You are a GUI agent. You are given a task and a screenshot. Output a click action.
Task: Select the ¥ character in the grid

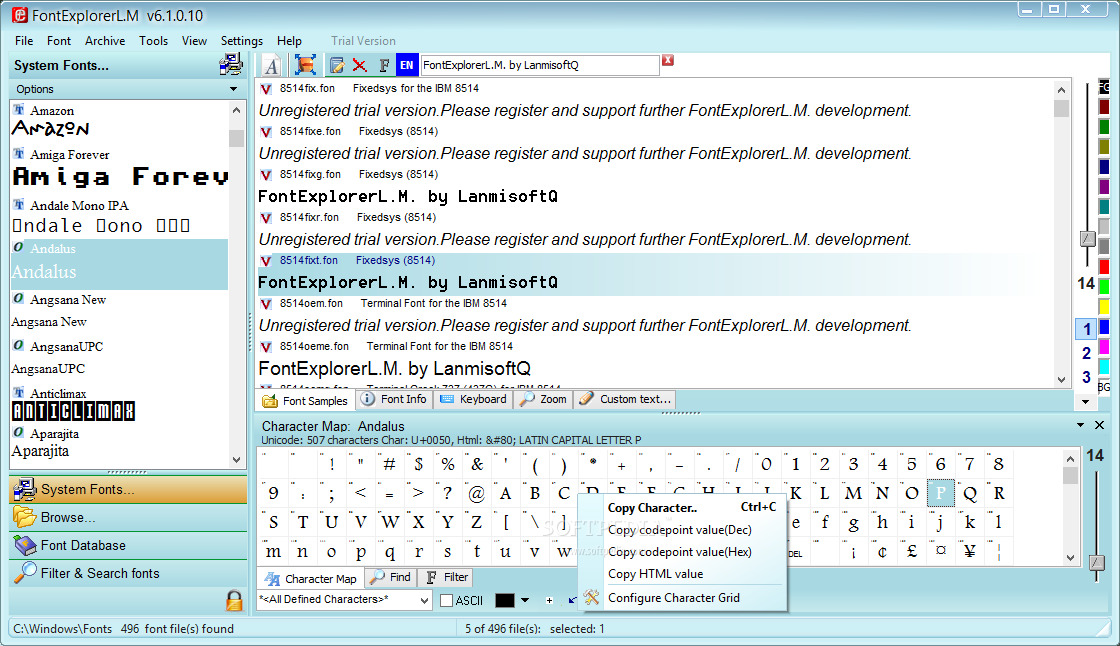click(969, 551)
